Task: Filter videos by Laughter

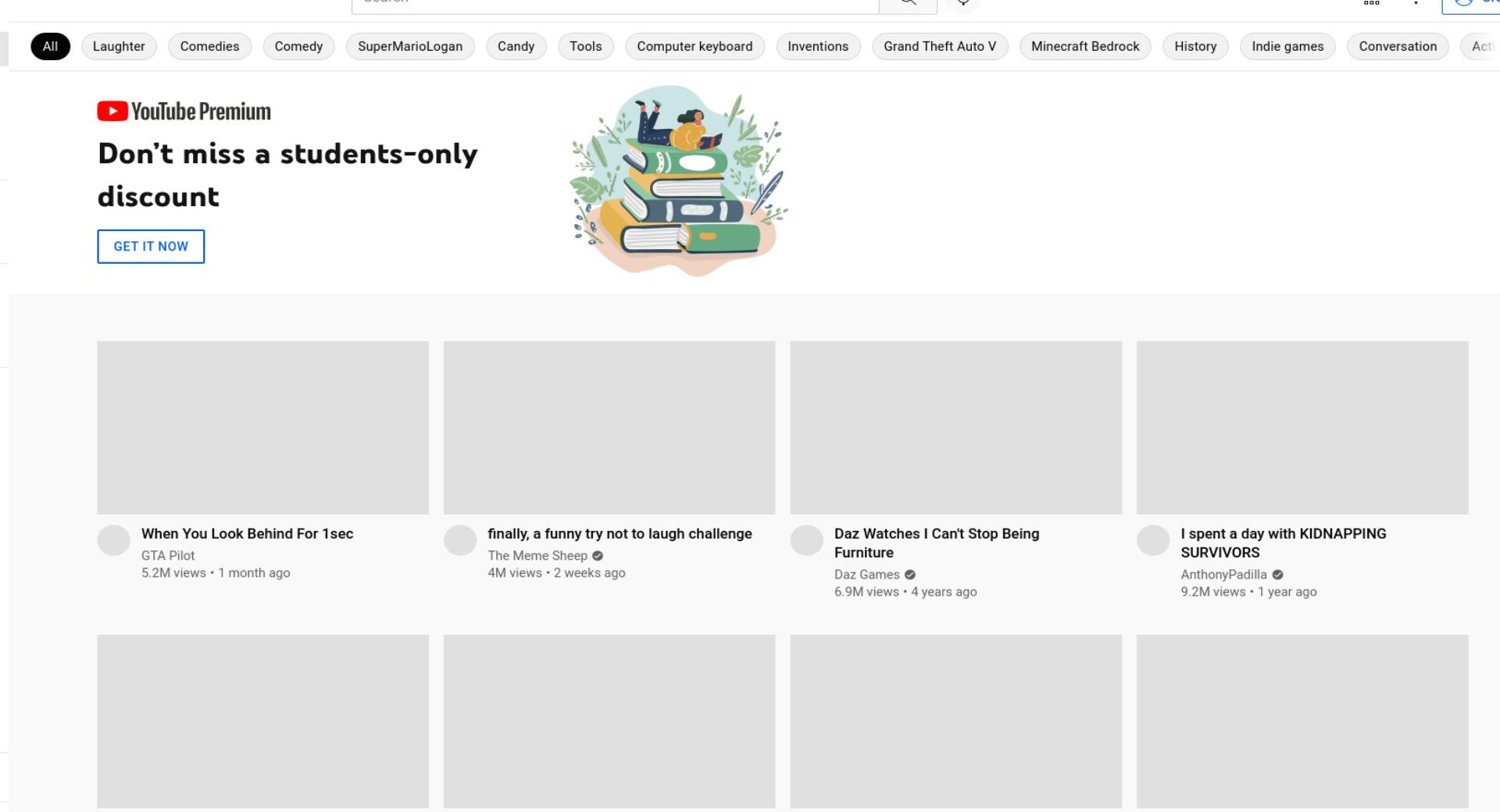Action: [119, 46]
